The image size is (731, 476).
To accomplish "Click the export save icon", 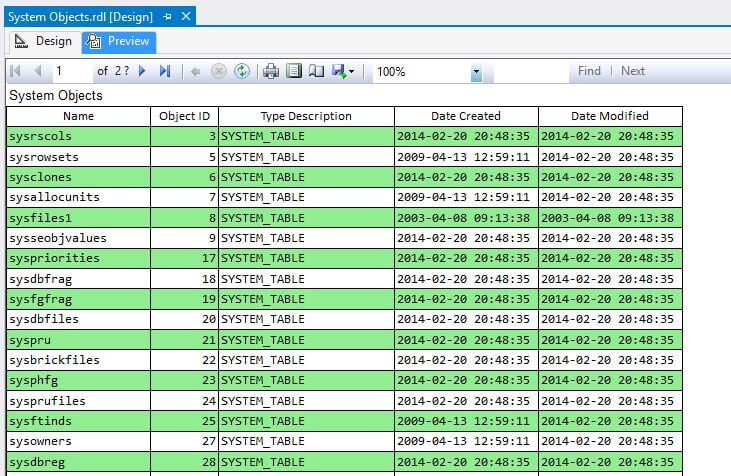I will (339, 71).
